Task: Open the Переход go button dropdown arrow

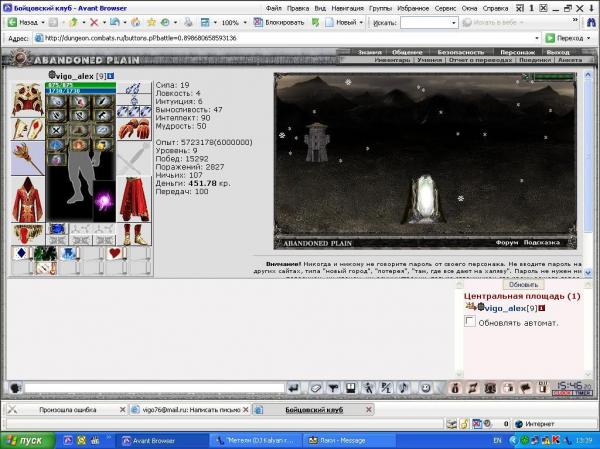Action: (589, 38)
